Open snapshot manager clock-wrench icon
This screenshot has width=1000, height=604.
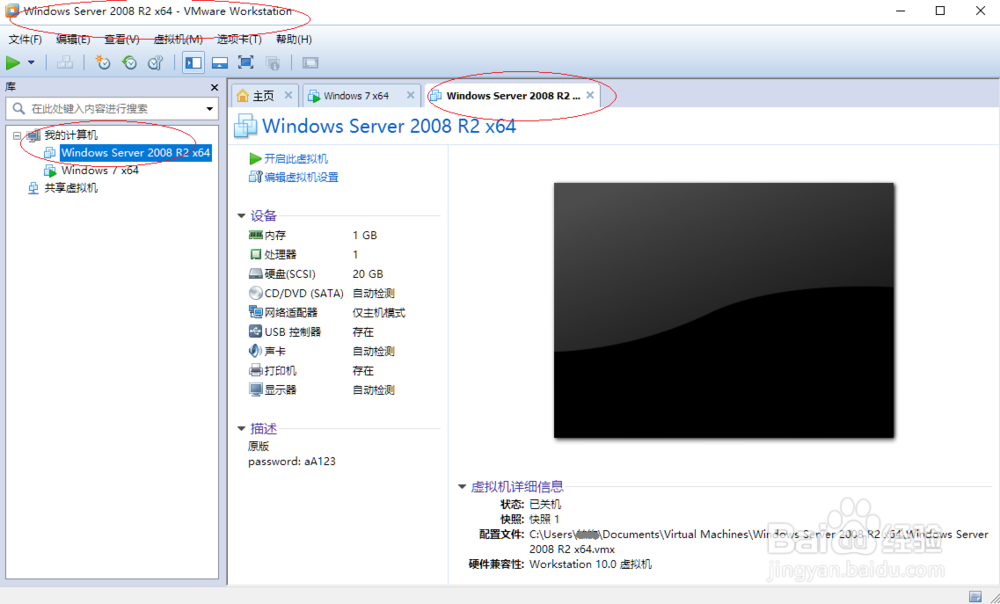click(156, 63)
